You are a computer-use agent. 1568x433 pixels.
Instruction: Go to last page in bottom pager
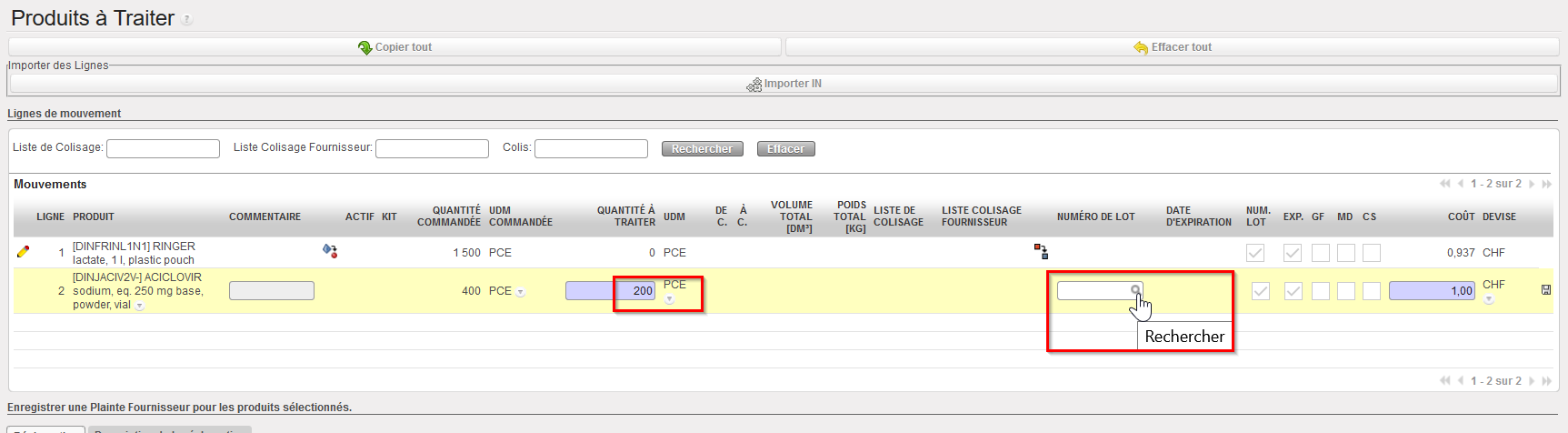click(1546, 381)
